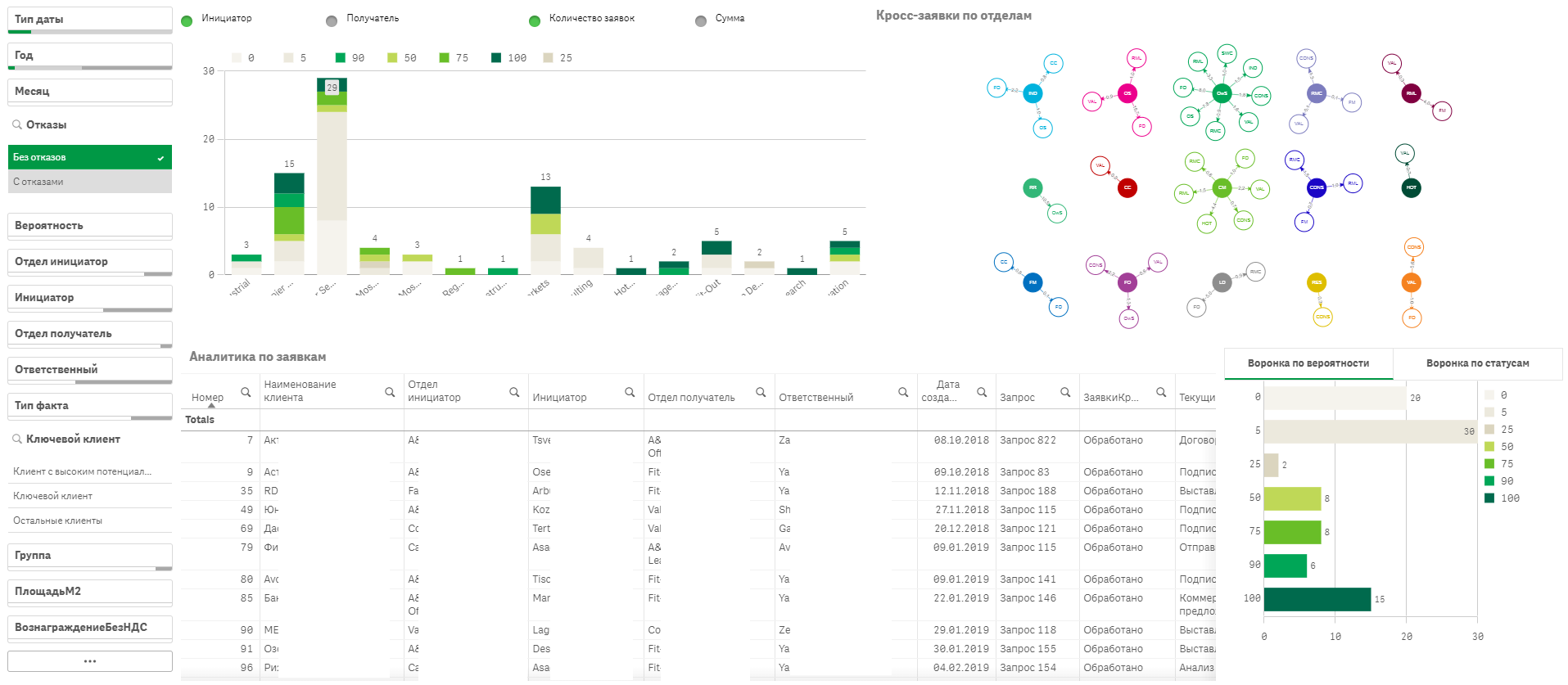The height and width of the screenshot is (685, 1568).
Task: Search the Отдел получатель column
Action: point(761,393)
